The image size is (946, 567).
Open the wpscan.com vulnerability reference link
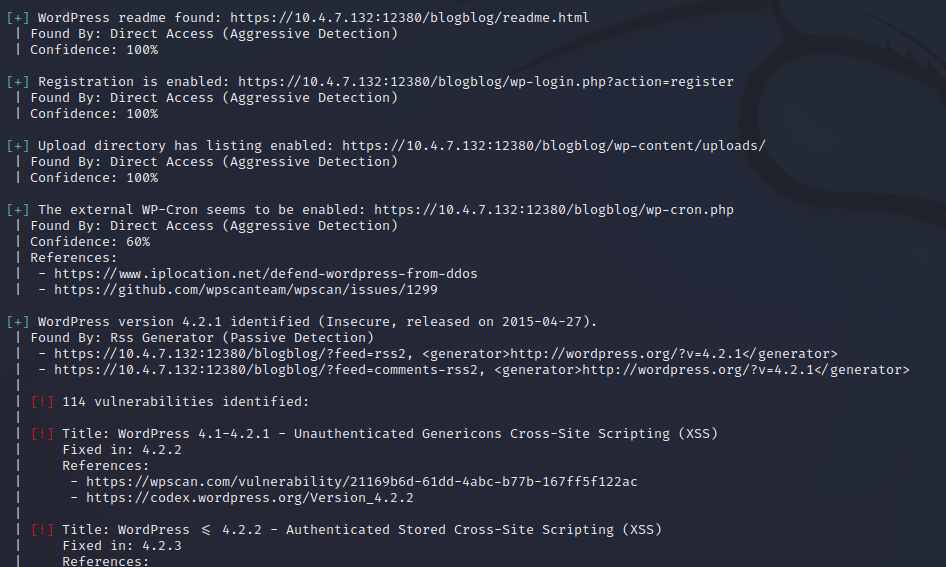(x=361, y=482)
